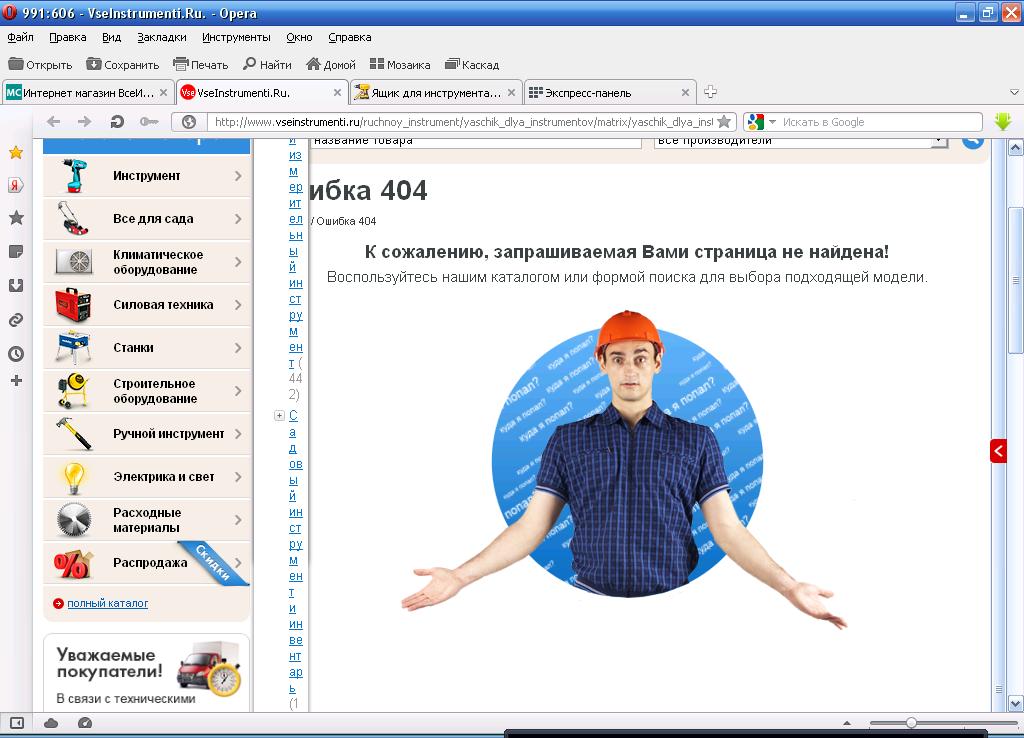Add a new sidebar panel with plus
1024x738 pixels.
pyautogui.click(x=16, y=381)
